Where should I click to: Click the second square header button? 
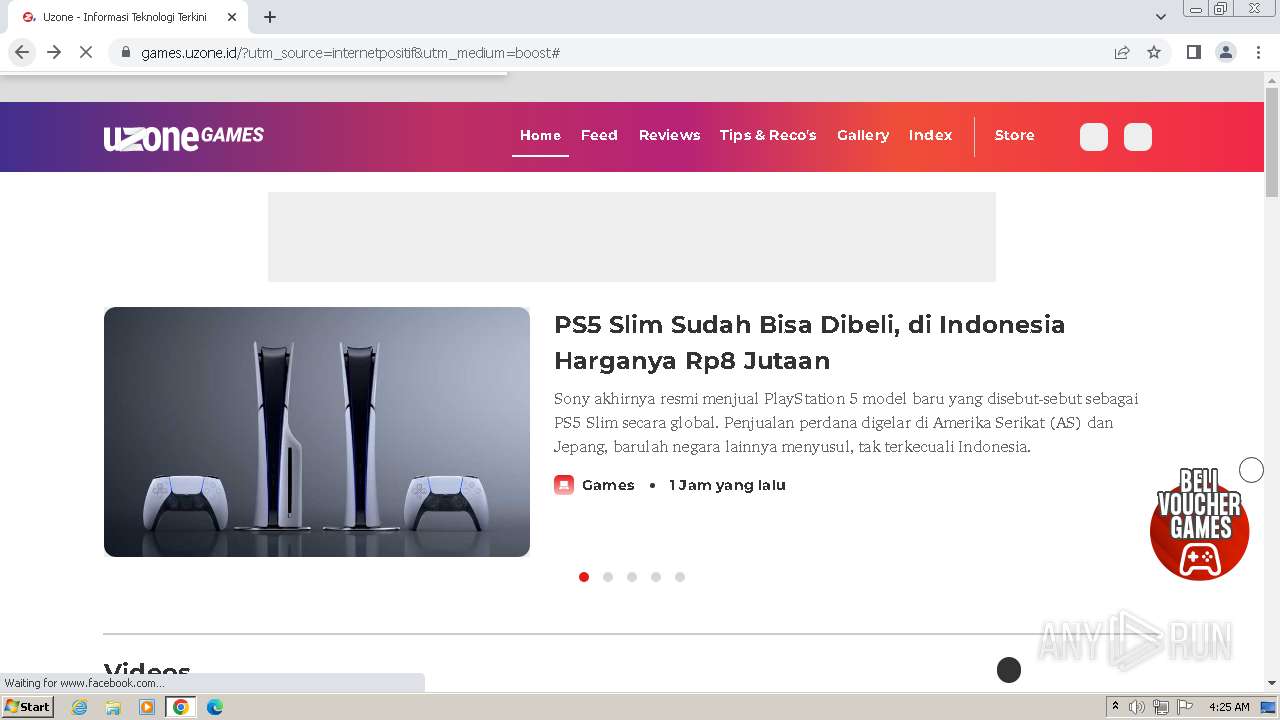point(1138,137)
